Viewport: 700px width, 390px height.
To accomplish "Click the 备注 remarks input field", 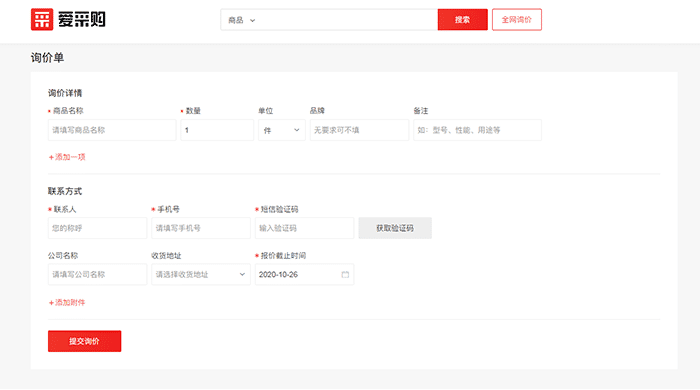I will point(477,130).
